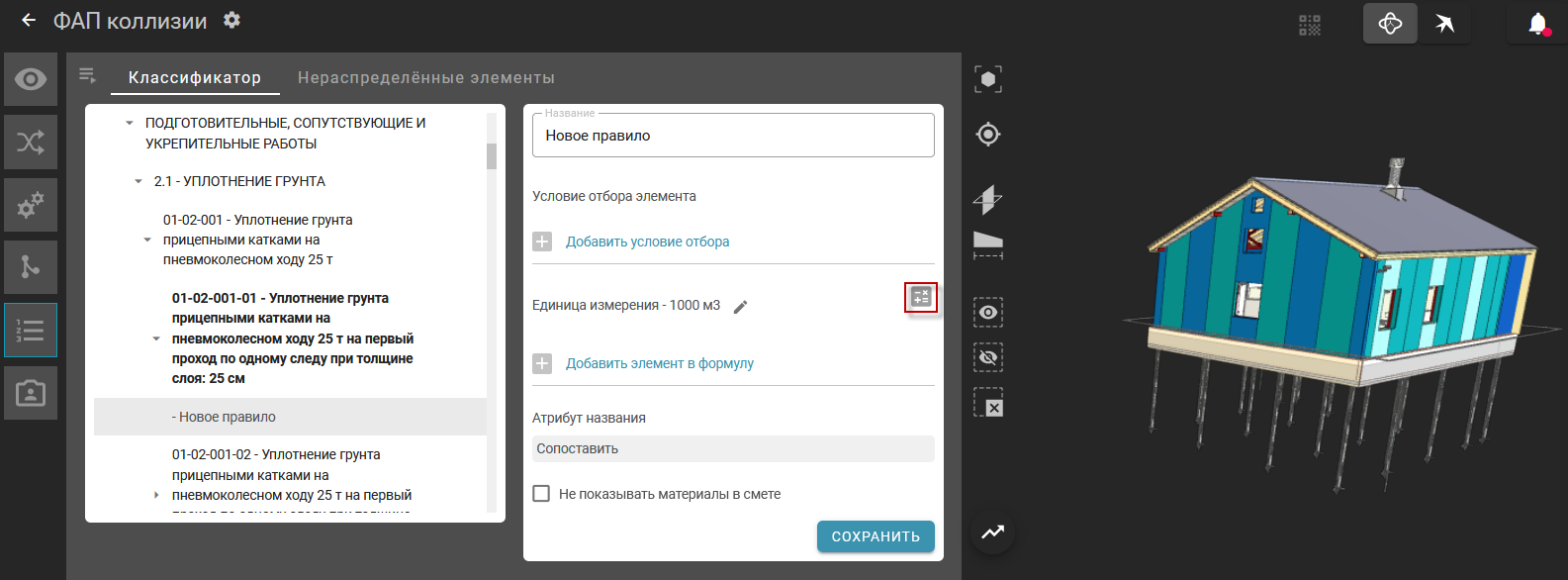Click the hide selected elements icon
The height and width of the screenshot is (580, 1568).
(x=987, y=357)
